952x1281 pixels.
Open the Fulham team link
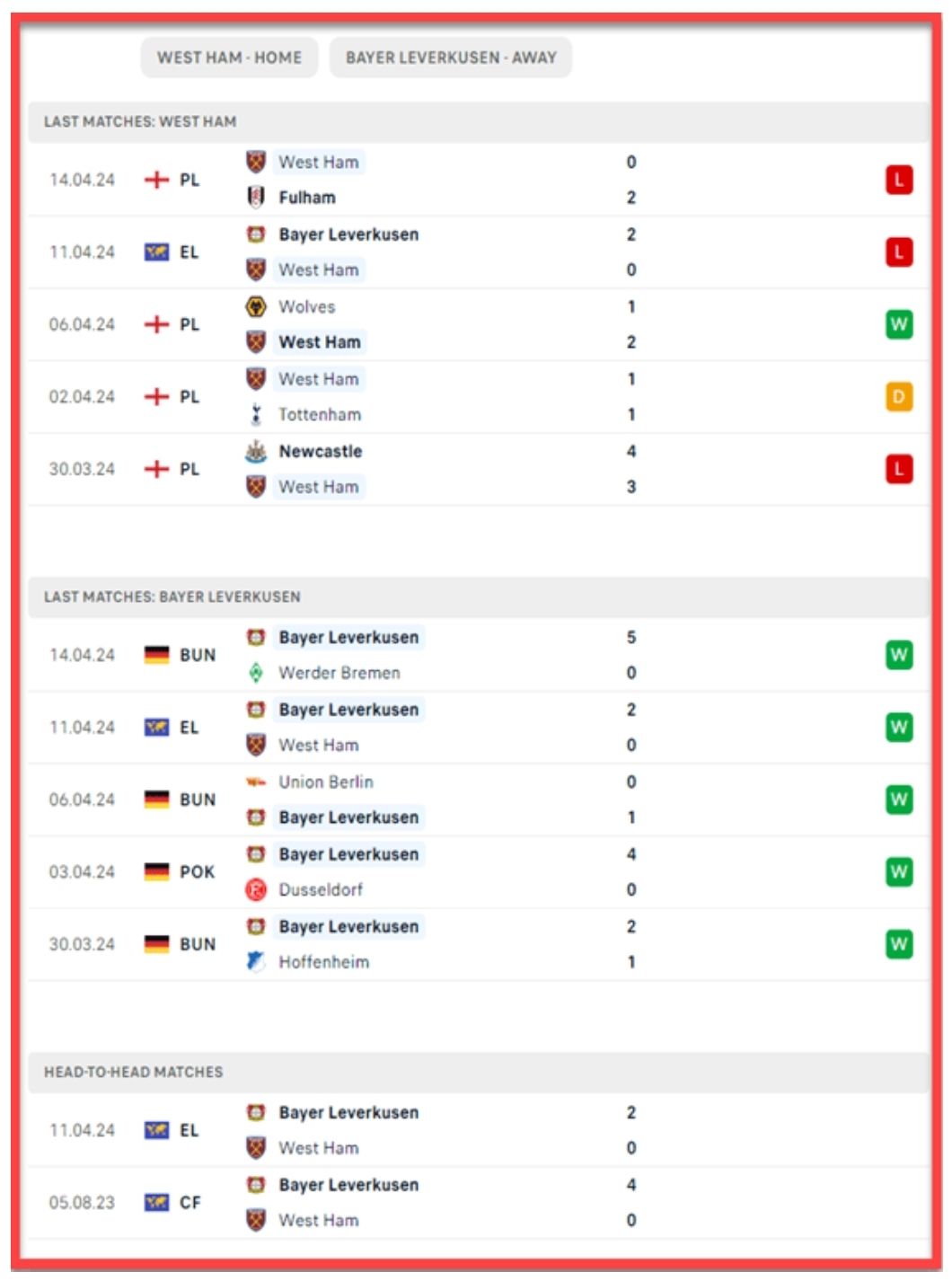(x=307, y=198)
